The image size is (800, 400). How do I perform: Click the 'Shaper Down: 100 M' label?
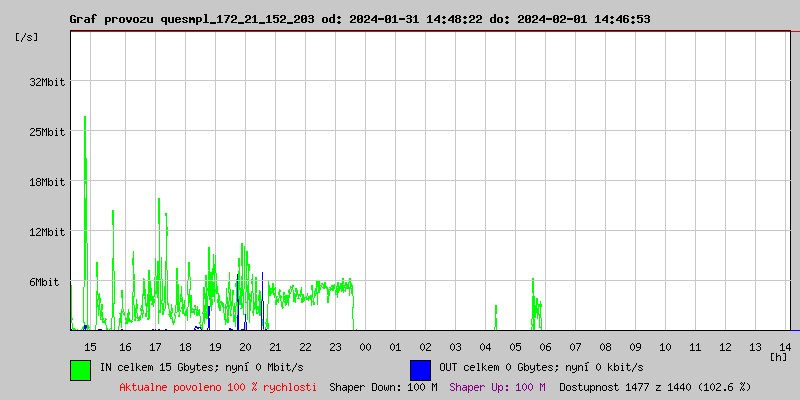(383, 386)
